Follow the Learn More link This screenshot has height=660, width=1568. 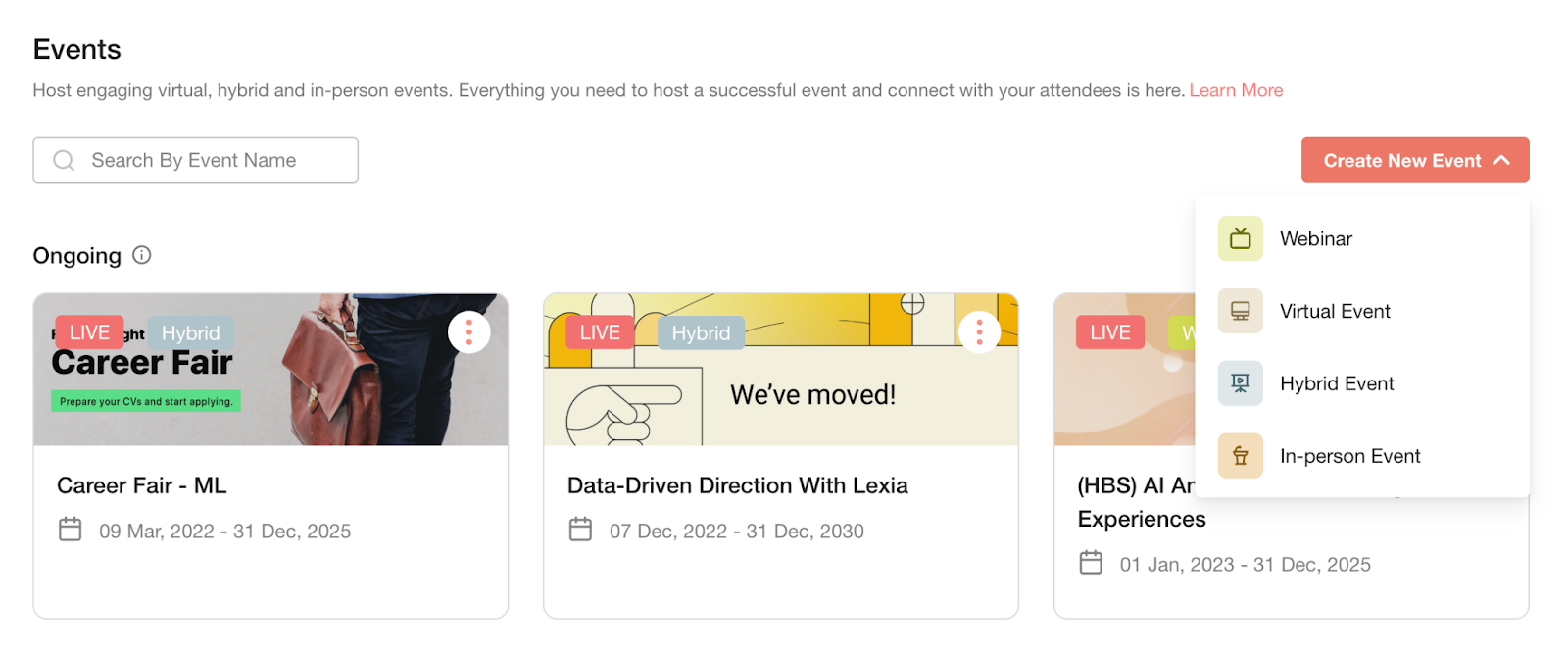point(1236,90)
